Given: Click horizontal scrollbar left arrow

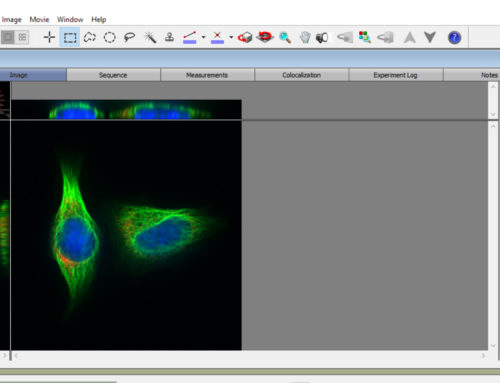Looking at the screenshot, I should coord(16,356).
